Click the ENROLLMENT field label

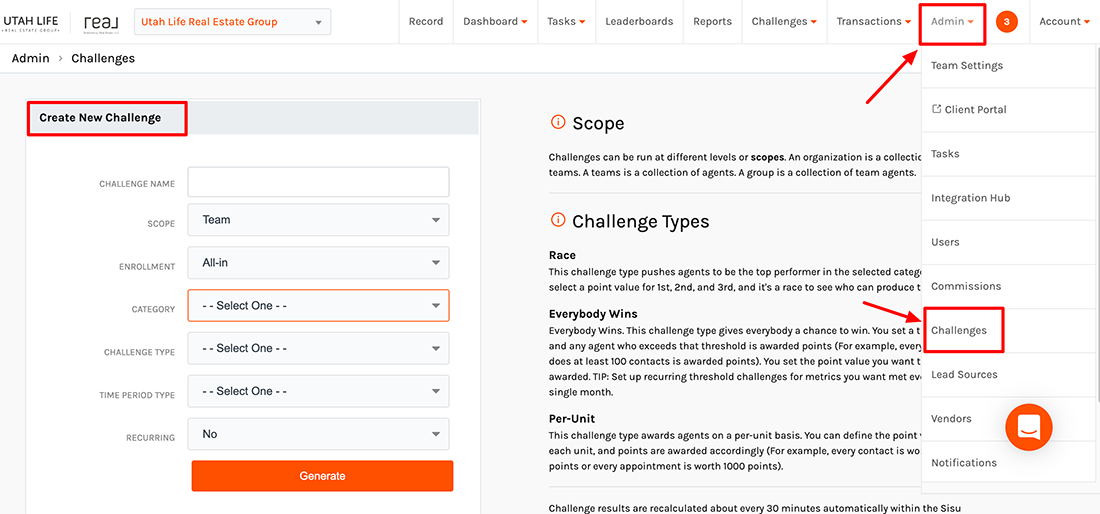[147, 266]
